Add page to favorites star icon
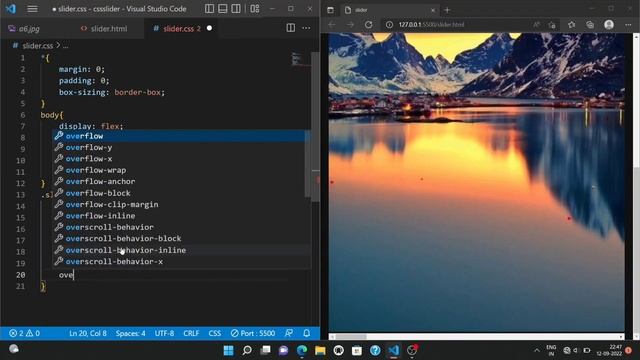 [552, 25]
